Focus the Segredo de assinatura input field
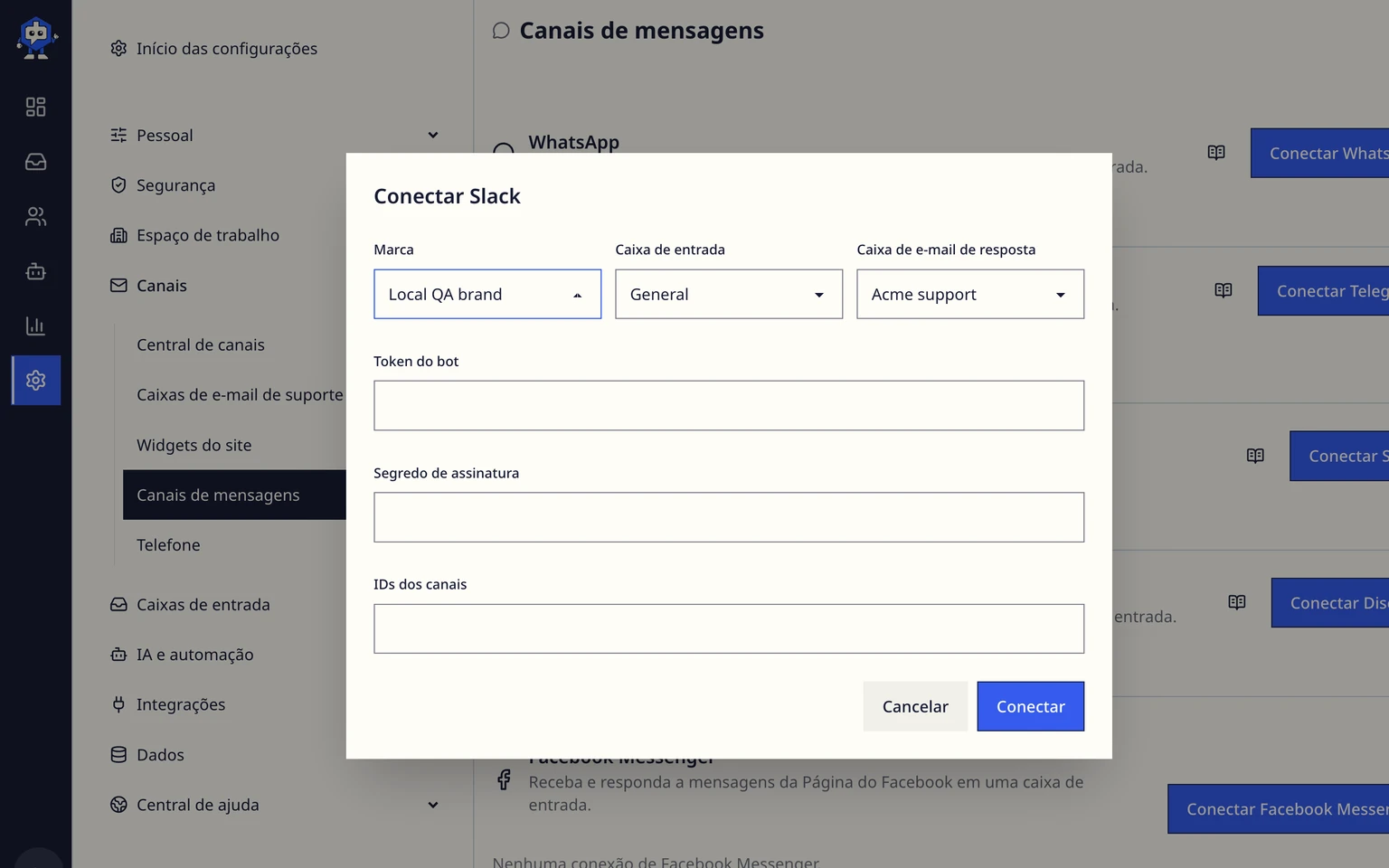This screenshot has height=868, width=1389. point(729,517)
